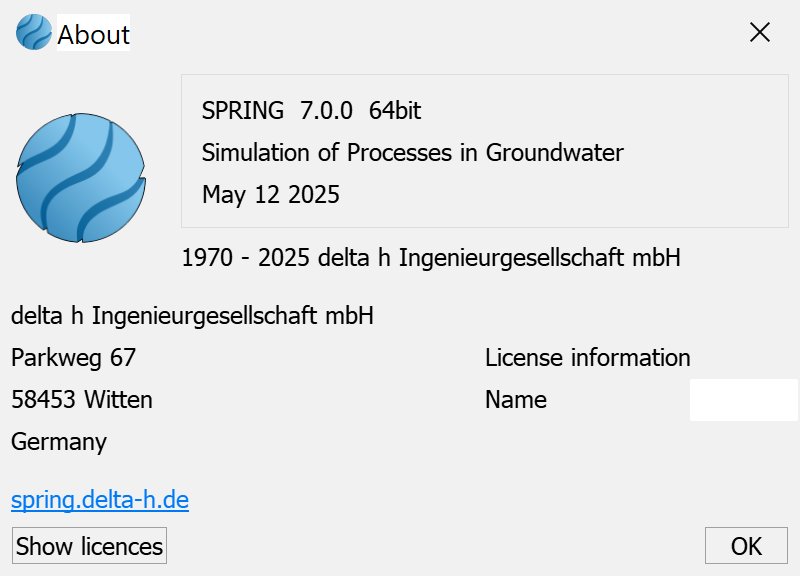Image resolution: width=800 pixels, height=576 pixels.
Task: Click the 1970 - 2025 copyright line
Action: [x=431, y=257]
